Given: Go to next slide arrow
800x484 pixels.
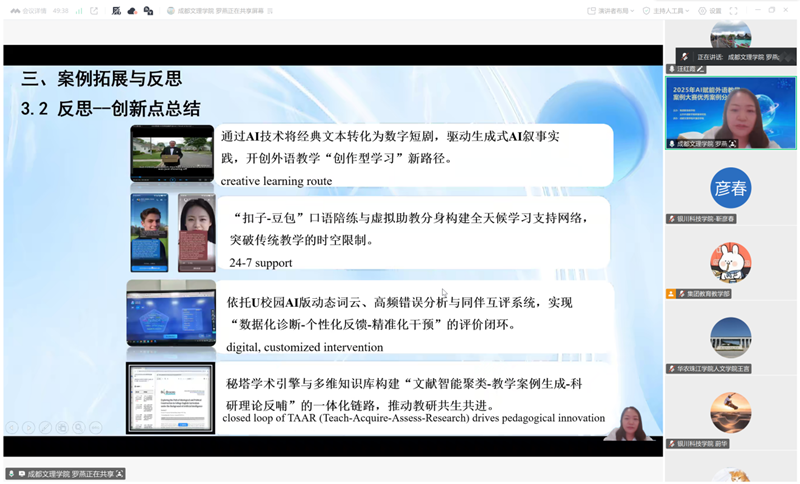Looking at the screenshot, I should pyautogui.click(x=29, y=427).
